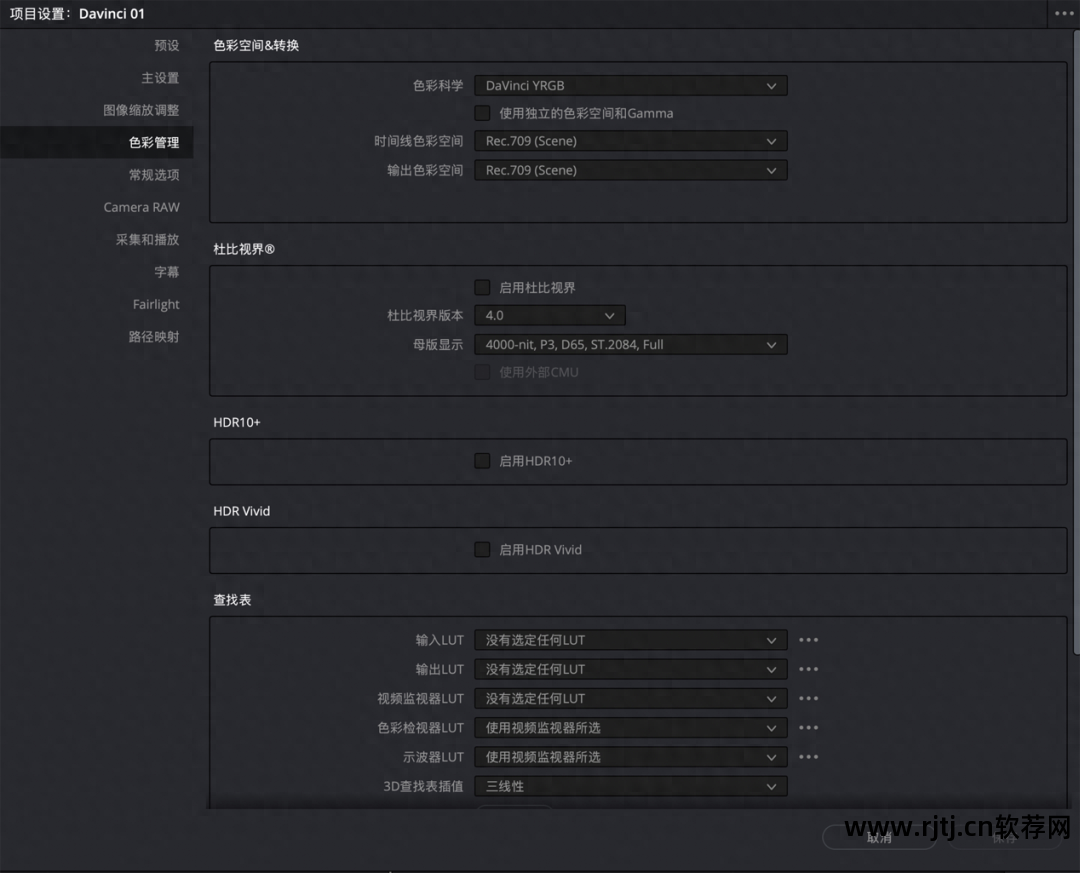Toggle 使用独立的色彩空间和Gamma
The image size is (1080, 873).
coord(482,113)
